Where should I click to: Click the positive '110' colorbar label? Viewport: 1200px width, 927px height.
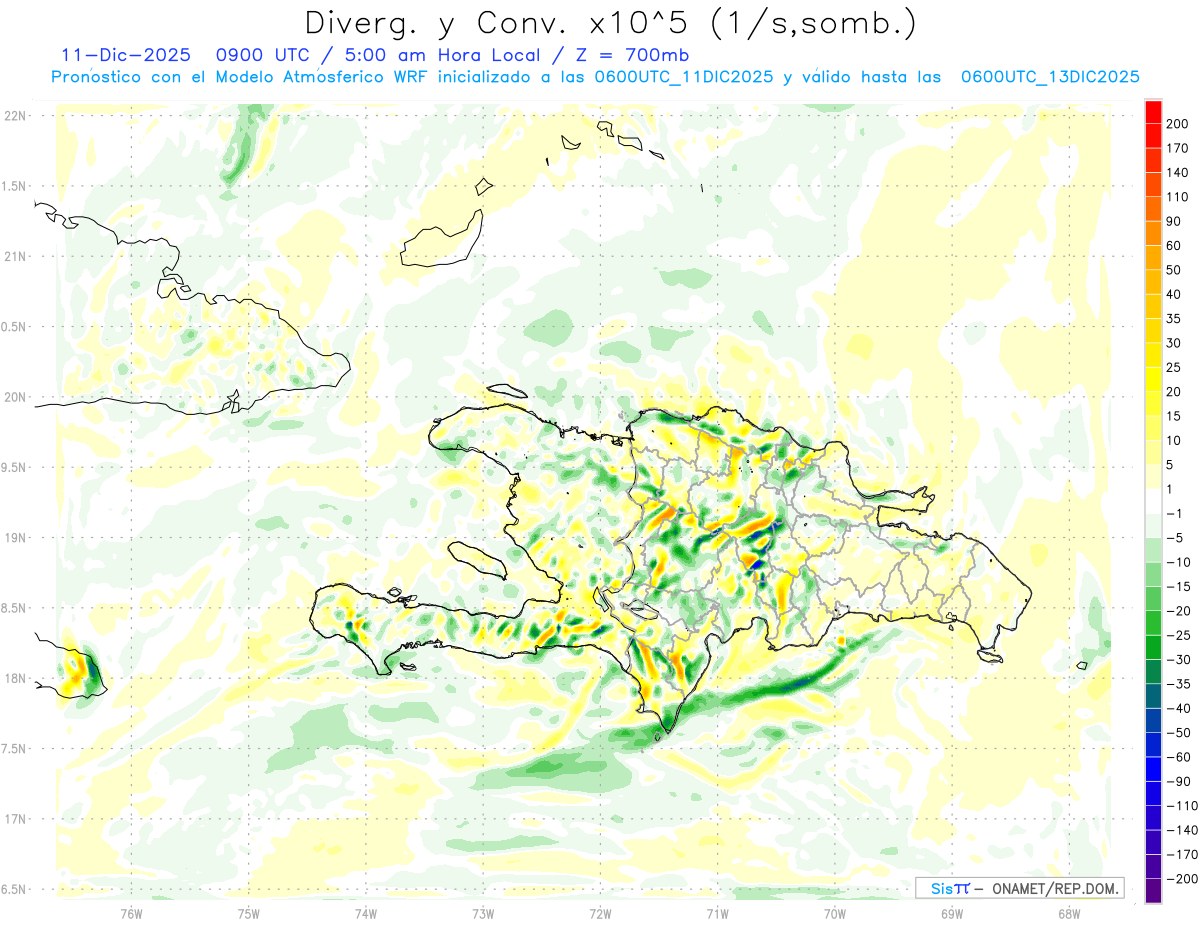point(1177,197)
